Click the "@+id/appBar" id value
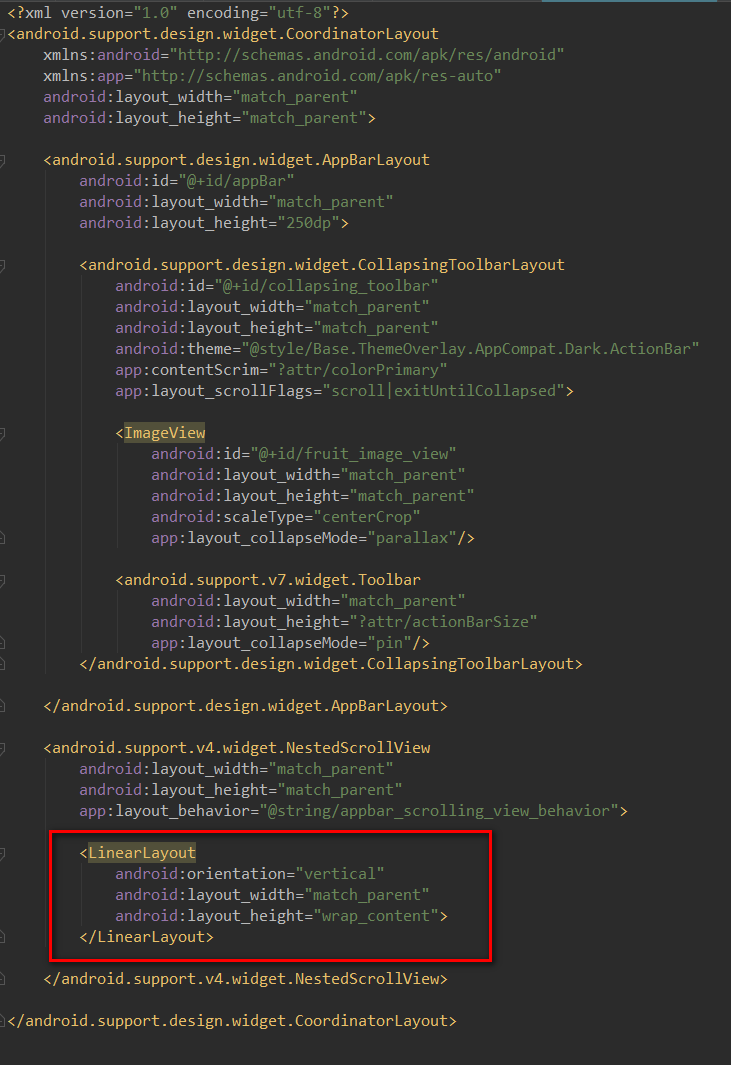The image size is (731, 1065). pos(236,181)
